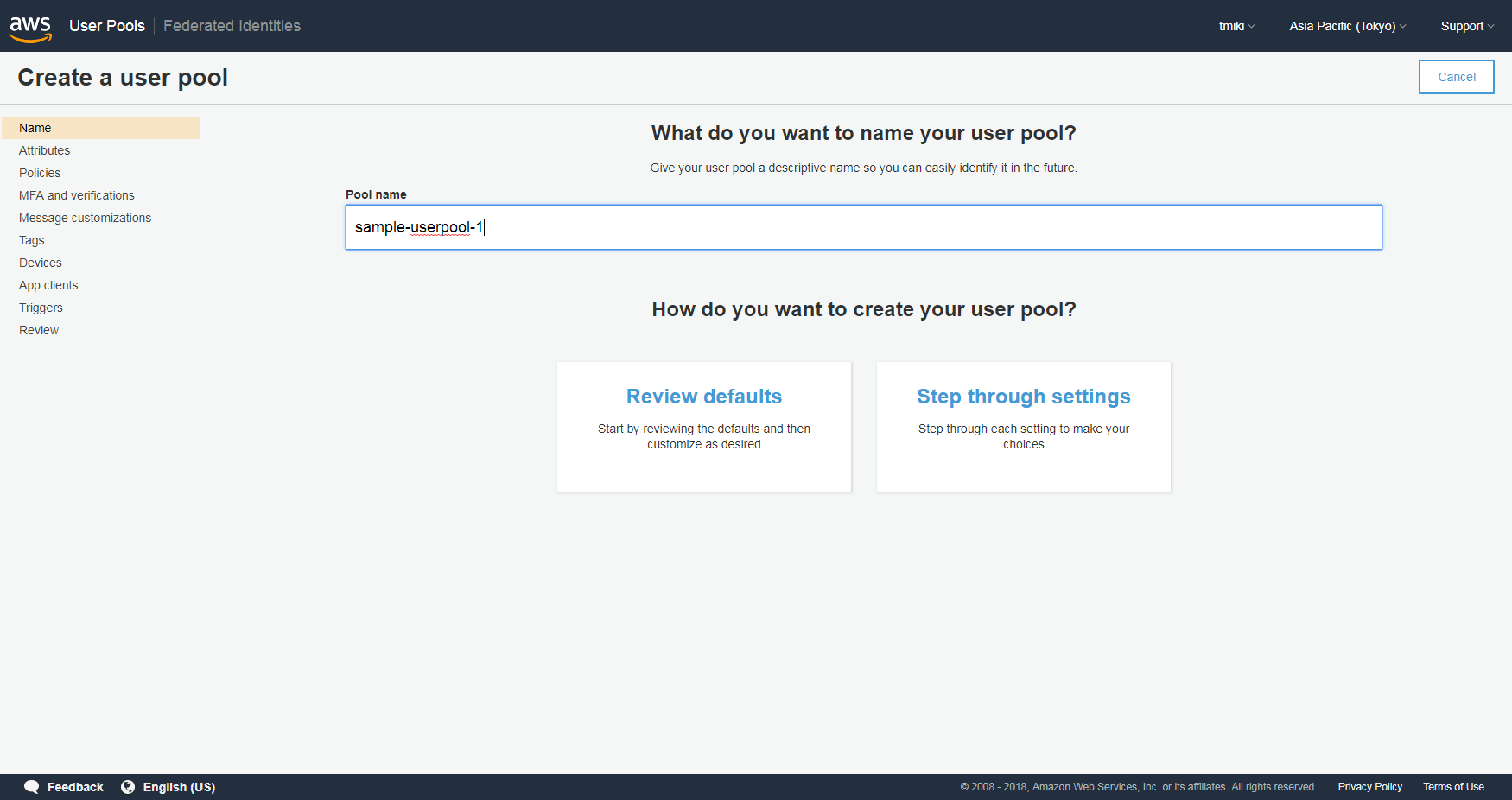The image size is (1512, 800).
Task: Select the User Pools tab
Action: click(x=106, y=26)
